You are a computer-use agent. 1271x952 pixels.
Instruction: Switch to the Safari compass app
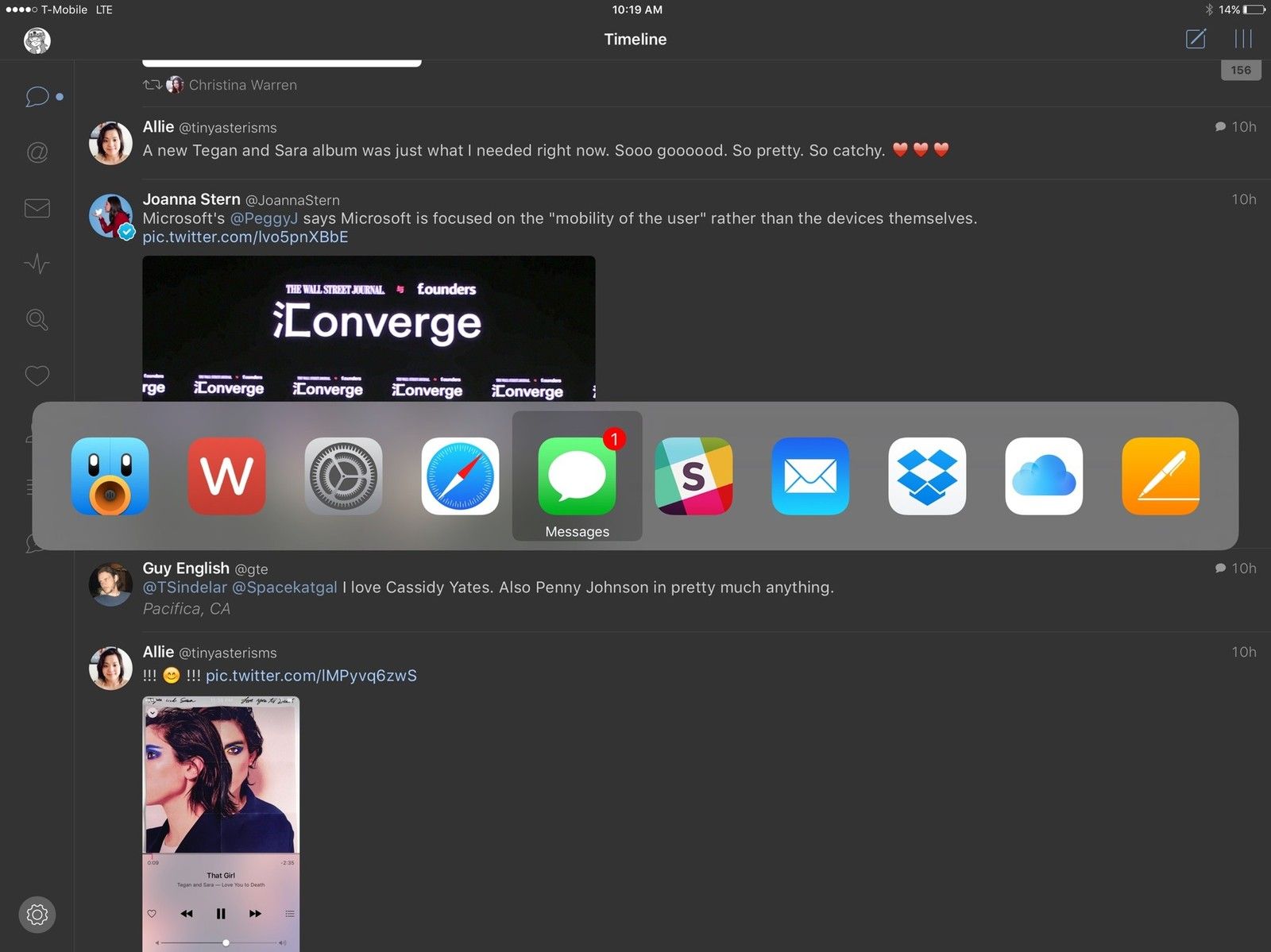click(x=460, y=476)
